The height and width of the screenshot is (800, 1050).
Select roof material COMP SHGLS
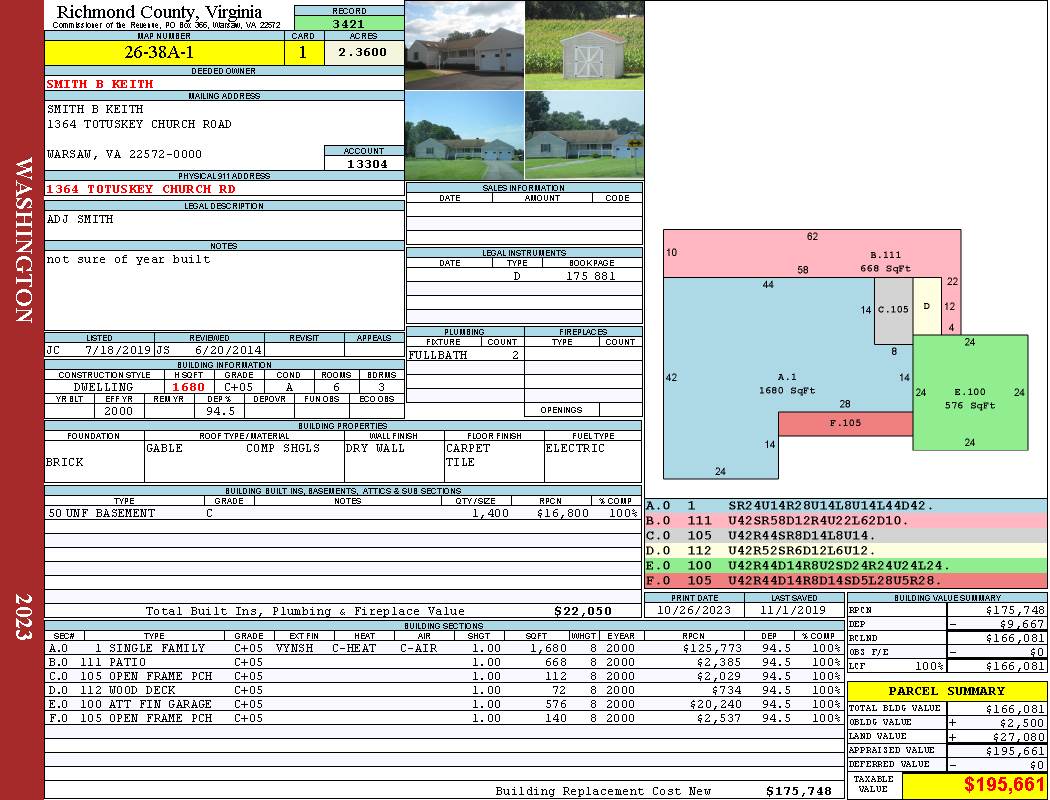[283, 448]
